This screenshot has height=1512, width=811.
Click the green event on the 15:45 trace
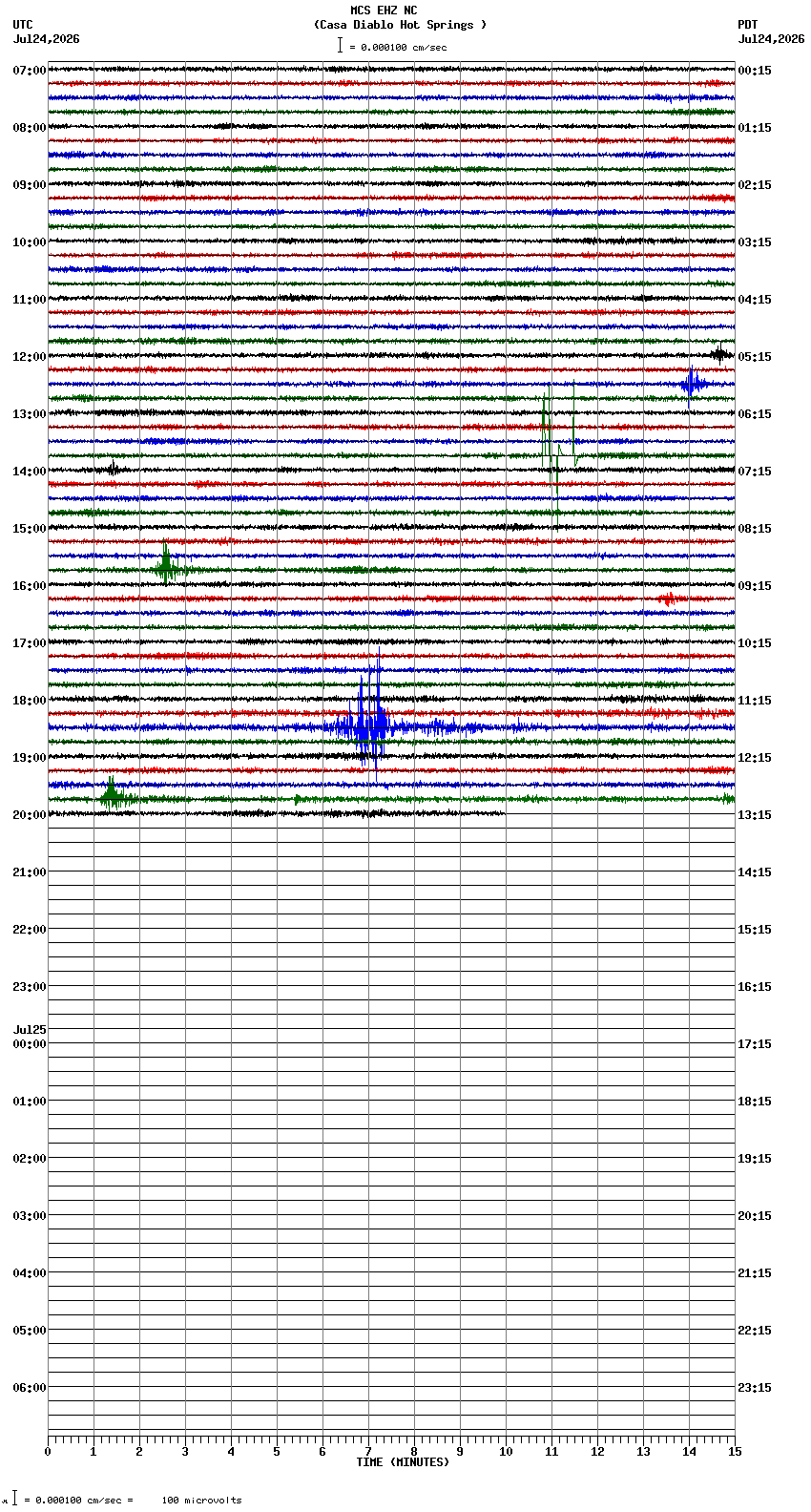tap(168, 565)
